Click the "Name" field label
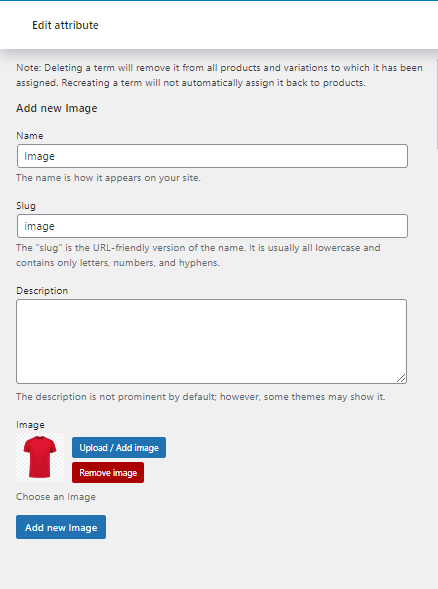This screenshot has height=589, width=438. pyautogui.click(x=30, y=136)
